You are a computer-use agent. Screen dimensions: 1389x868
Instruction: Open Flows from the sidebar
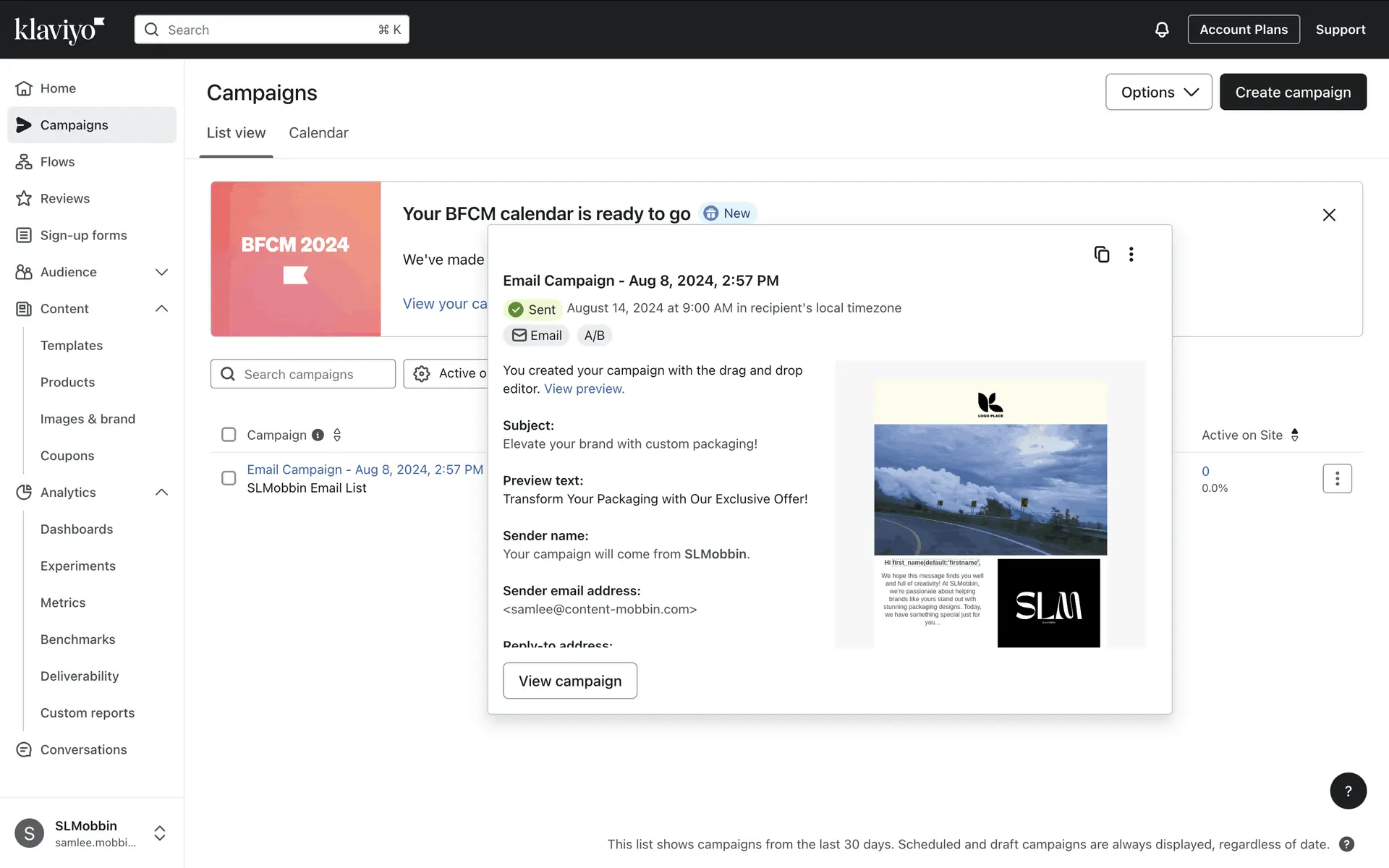57,162
